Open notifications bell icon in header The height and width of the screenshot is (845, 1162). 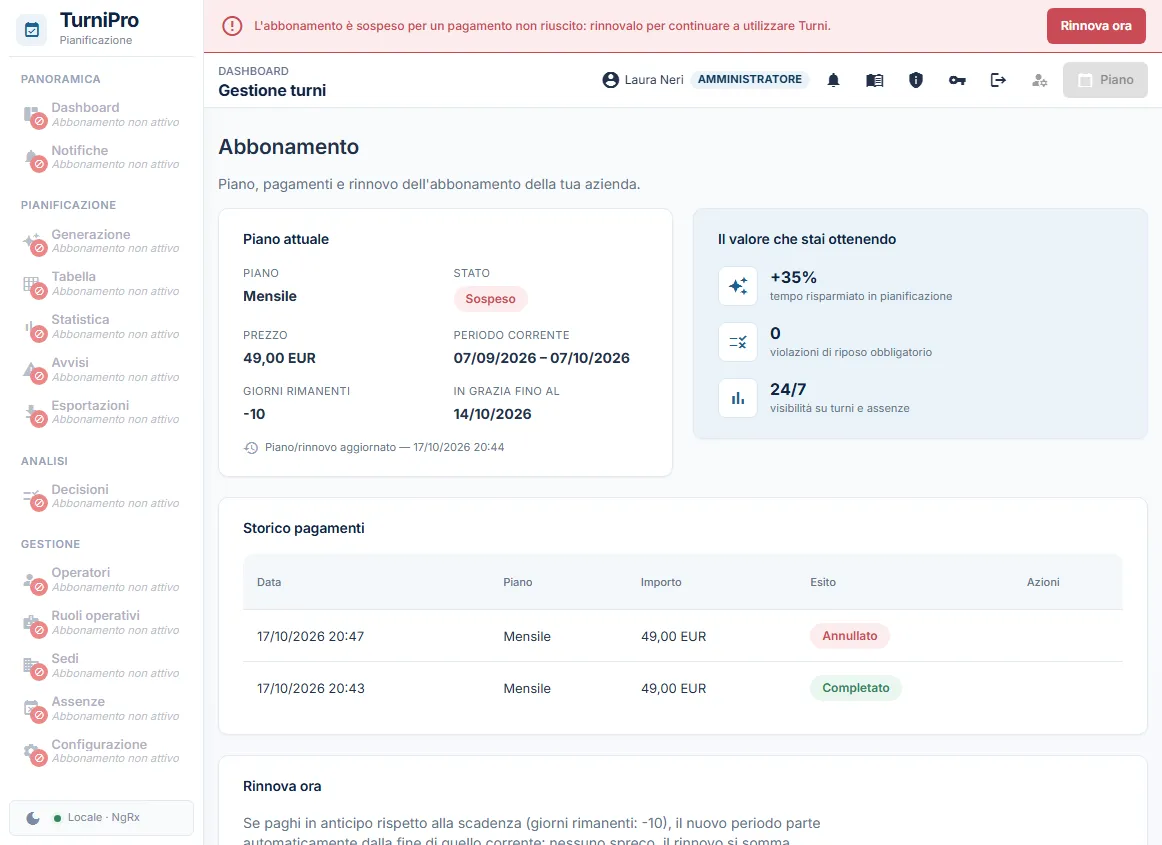[x=833, y=80]
